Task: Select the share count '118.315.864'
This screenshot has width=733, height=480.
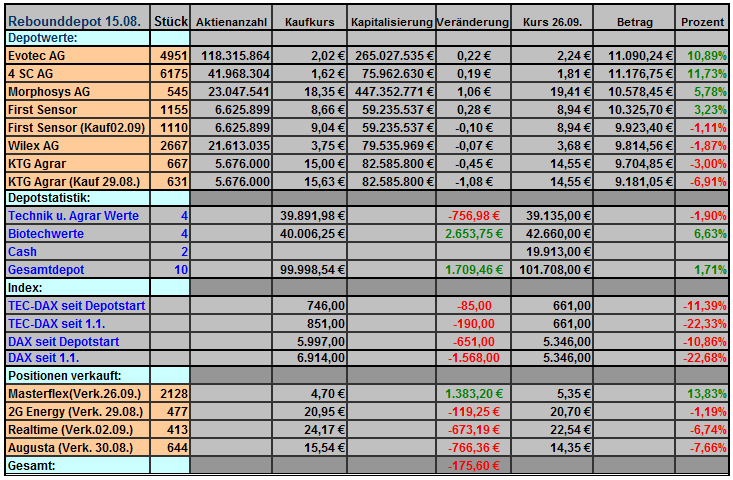Action: pos(236,56)
